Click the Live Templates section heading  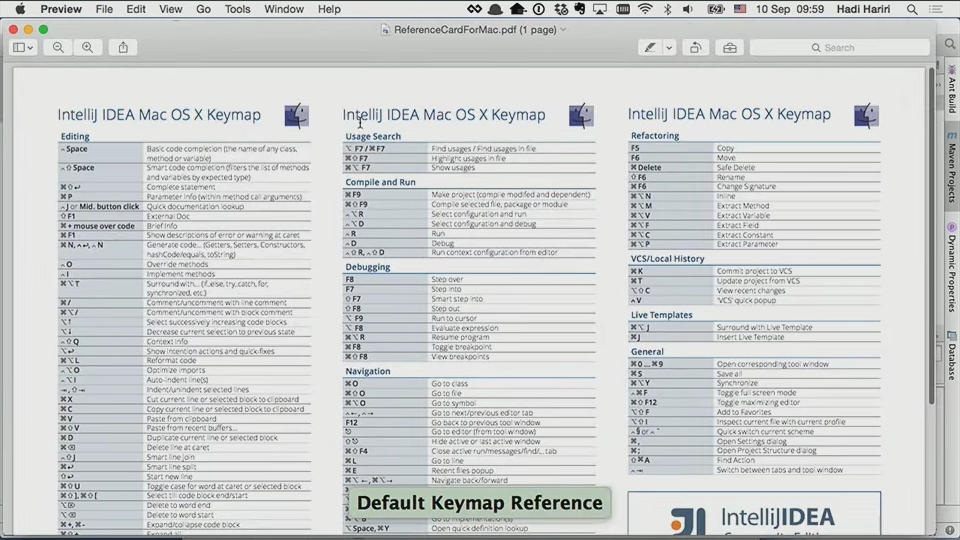661,314
